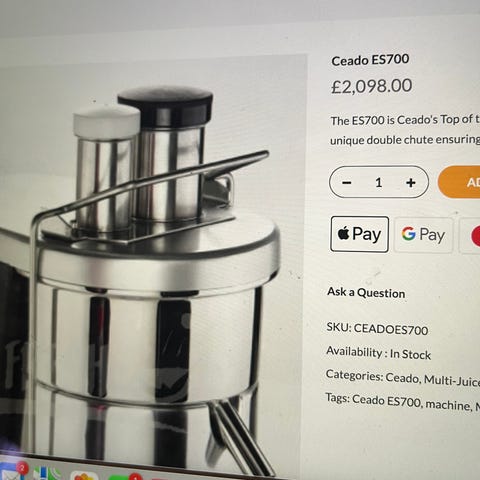Click the Google G logo on Google Pay

[x=409, y=234]
